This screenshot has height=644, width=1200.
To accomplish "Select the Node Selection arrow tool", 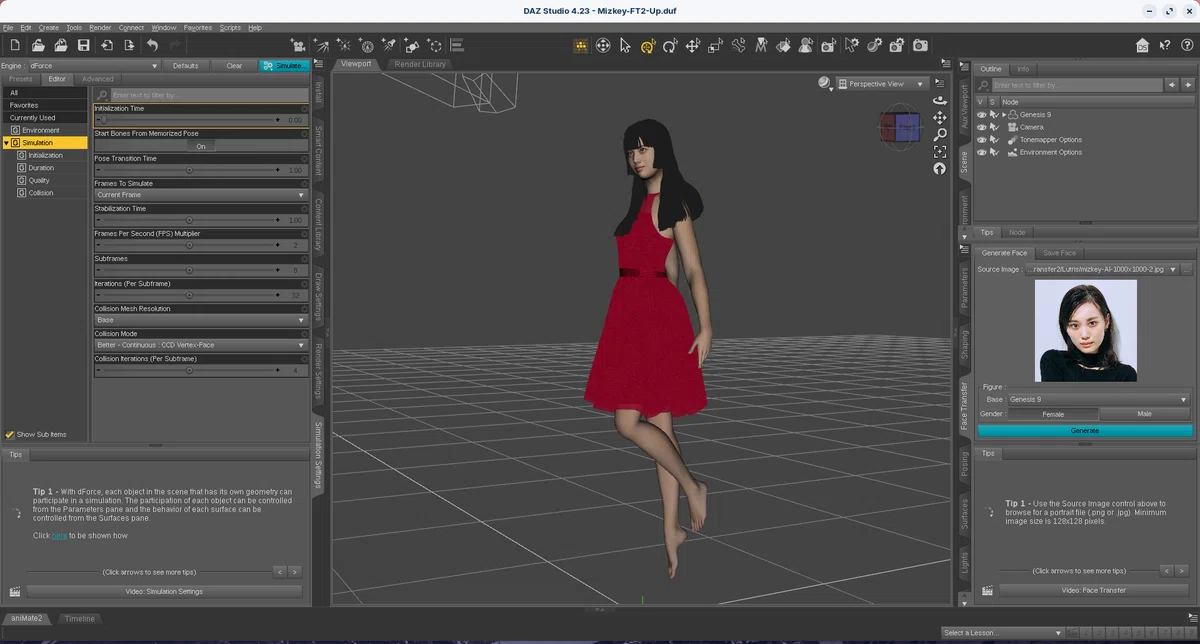I will tap(625, 45).
